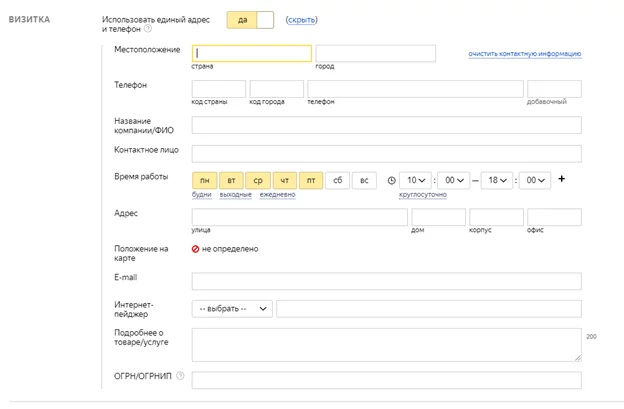Click the круглосуточно link
This screenshot has height=409, width=624.
[x=423, y=195]
